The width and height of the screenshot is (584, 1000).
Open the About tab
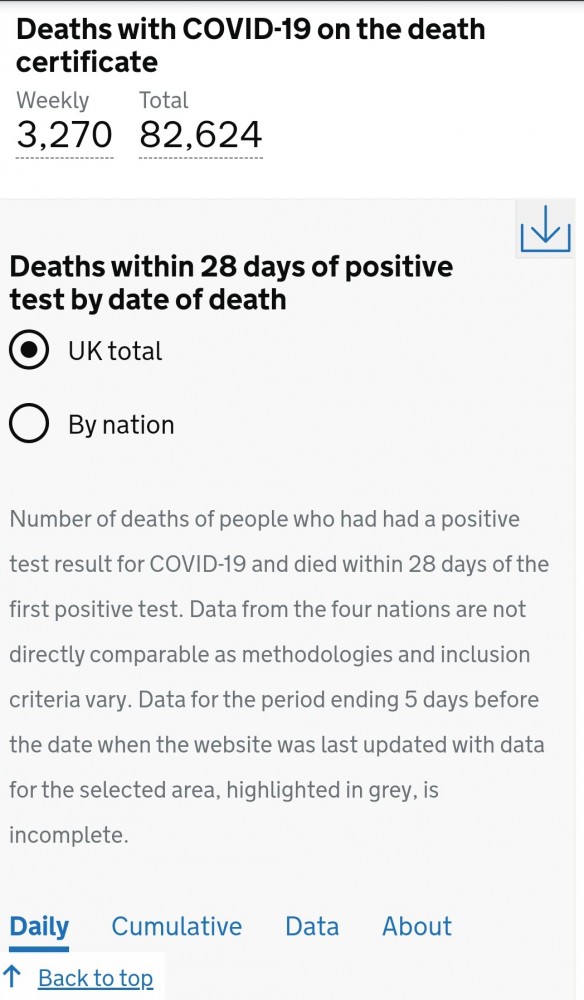pos(417,927)
